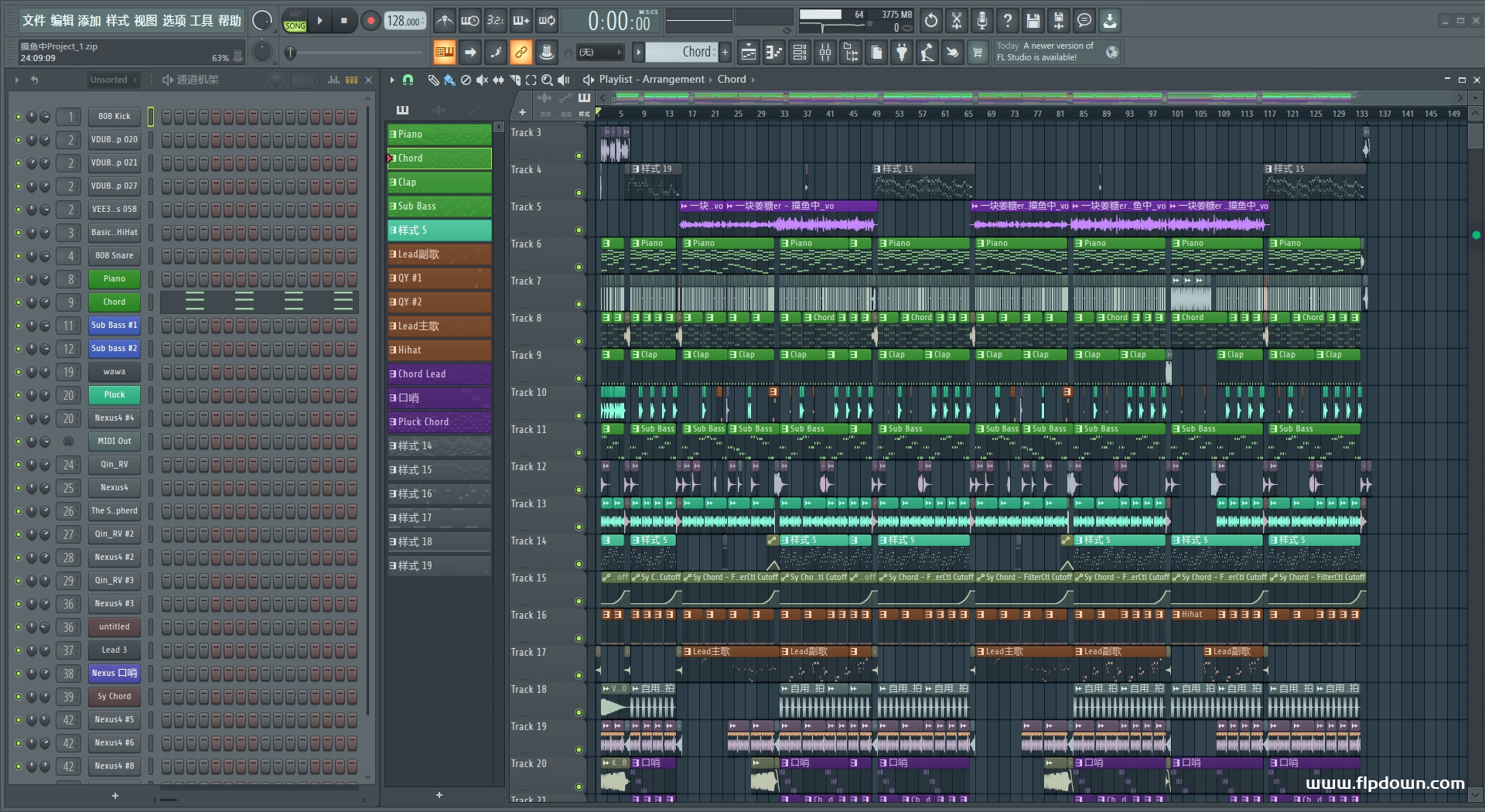Click the render/export audio icon

coord(1059,21)
